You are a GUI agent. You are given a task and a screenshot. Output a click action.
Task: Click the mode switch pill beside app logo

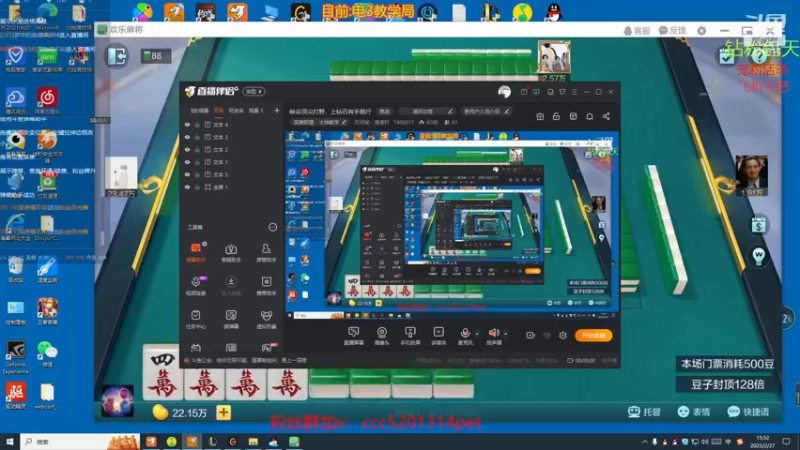[254, 91]
